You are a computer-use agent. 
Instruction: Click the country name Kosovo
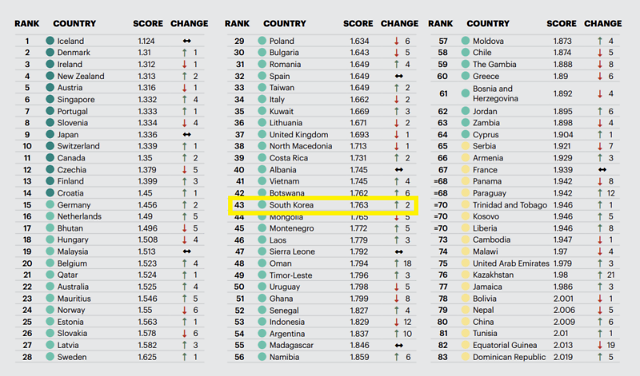[486, 216]
